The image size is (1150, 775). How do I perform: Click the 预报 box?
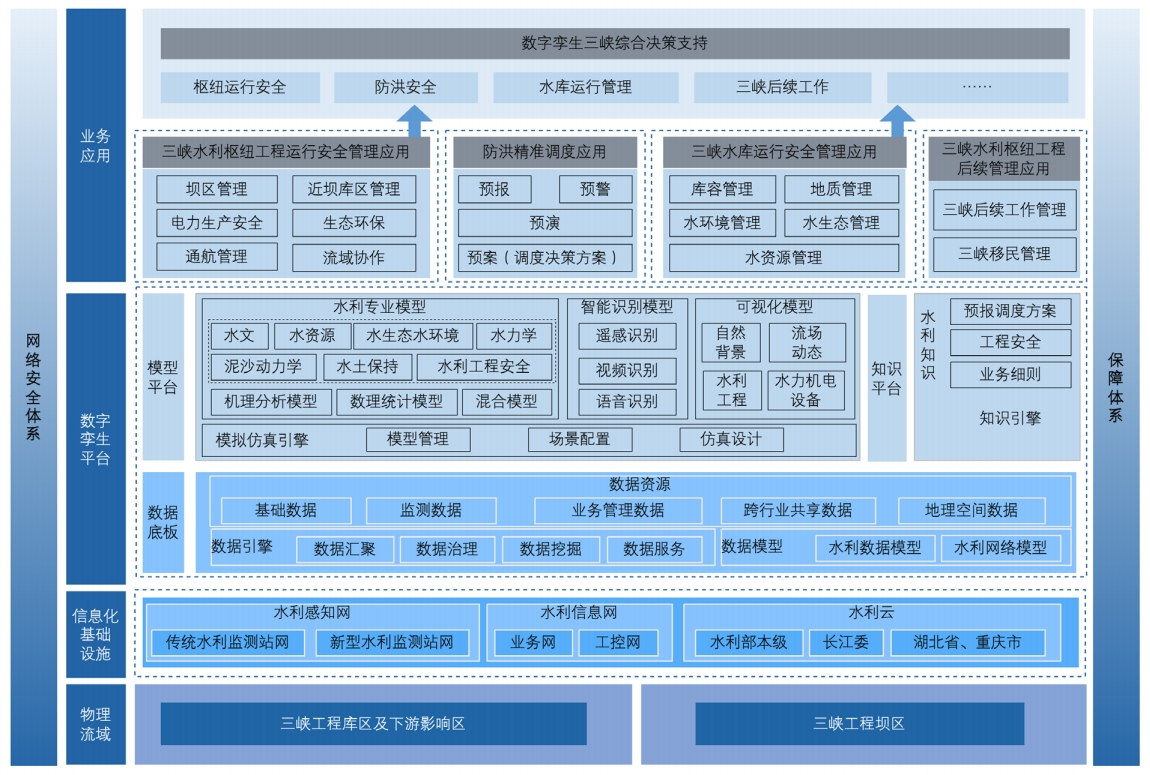(x=494, y=189)
